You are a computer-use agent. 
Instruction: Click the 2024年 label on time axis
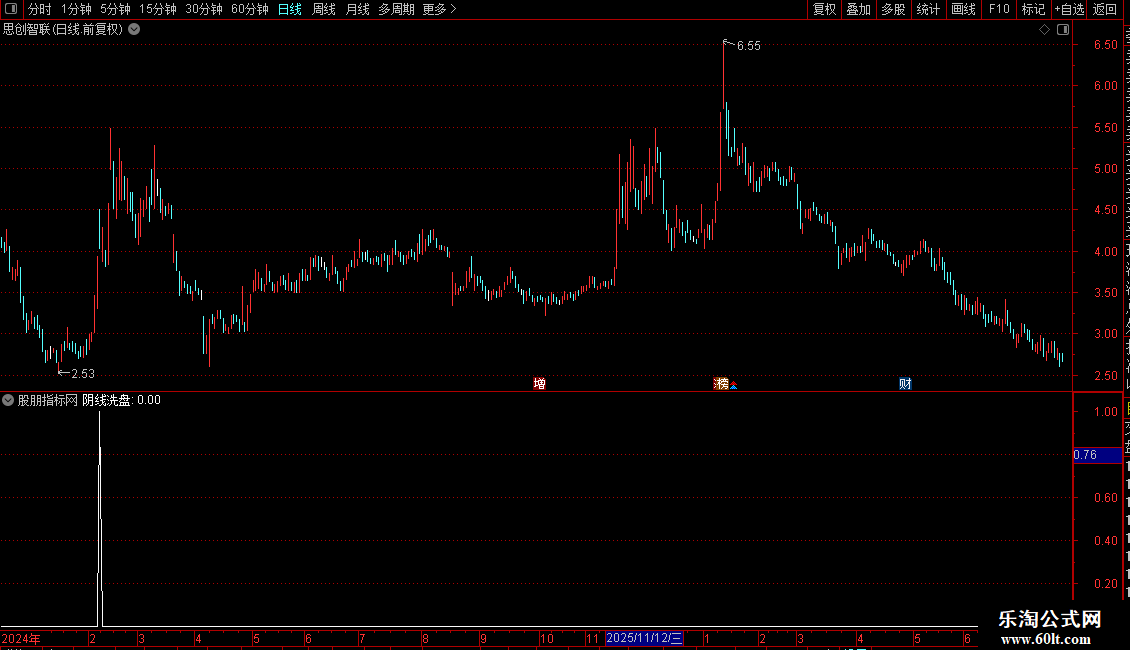21,638
